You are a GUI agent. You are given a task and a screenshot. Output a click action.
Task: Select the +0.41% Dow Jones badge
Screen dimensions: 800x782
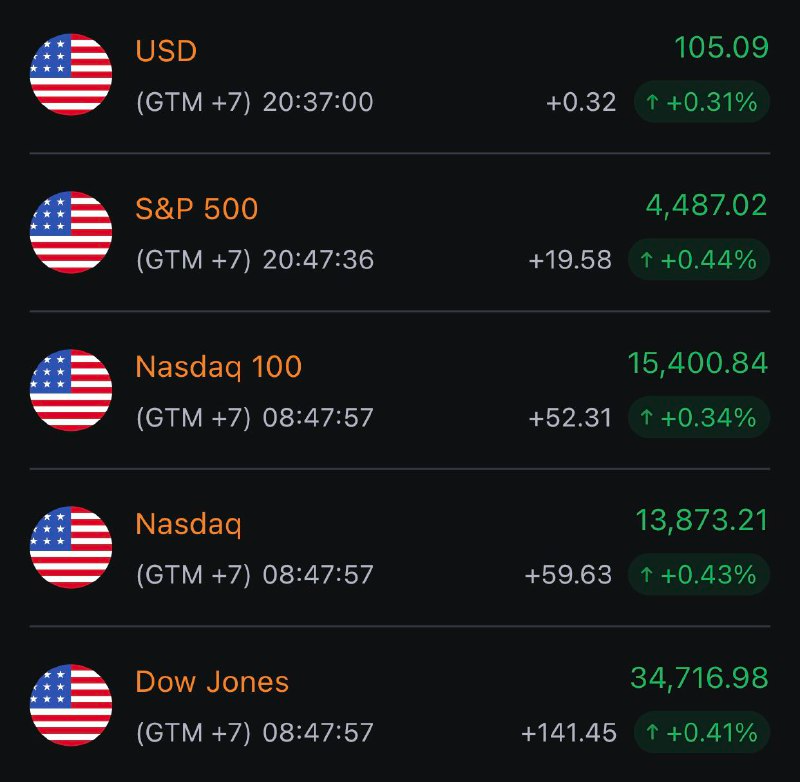click(x=701, y=733)
